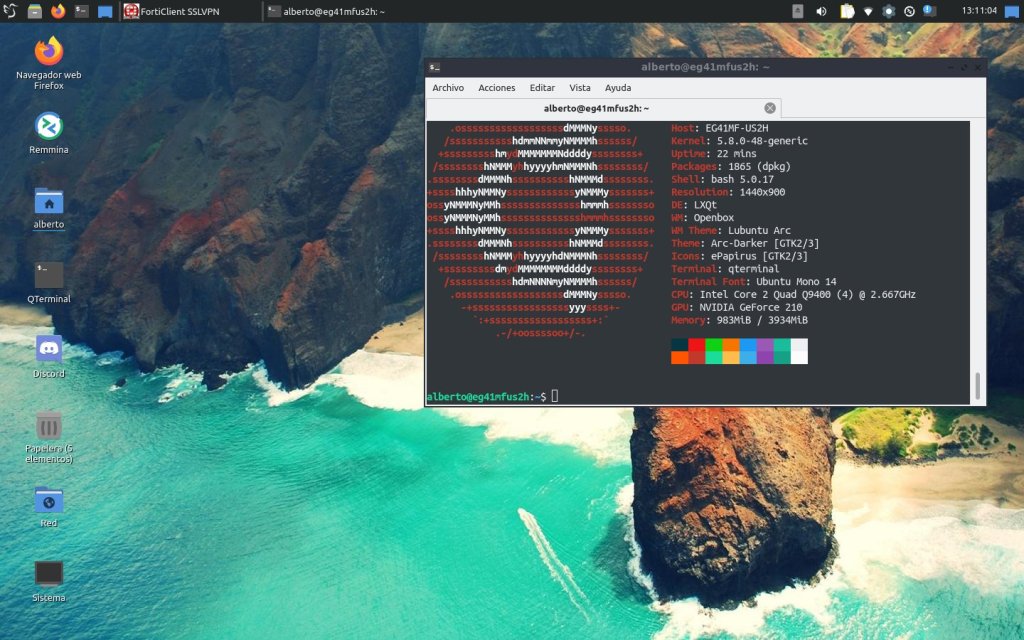Click the Remmina desktop icon

tap(48, 126)
